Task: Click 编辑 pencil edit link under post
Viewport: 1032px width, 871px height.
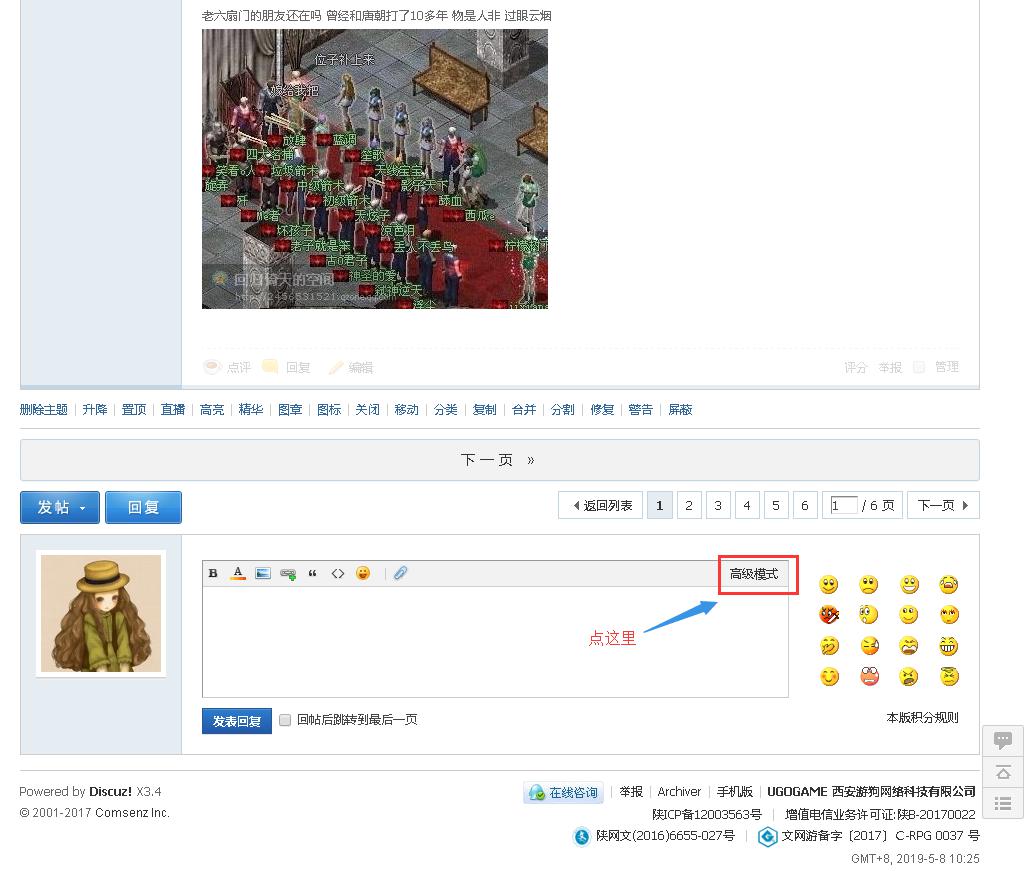Action: (x=351, y=367)
